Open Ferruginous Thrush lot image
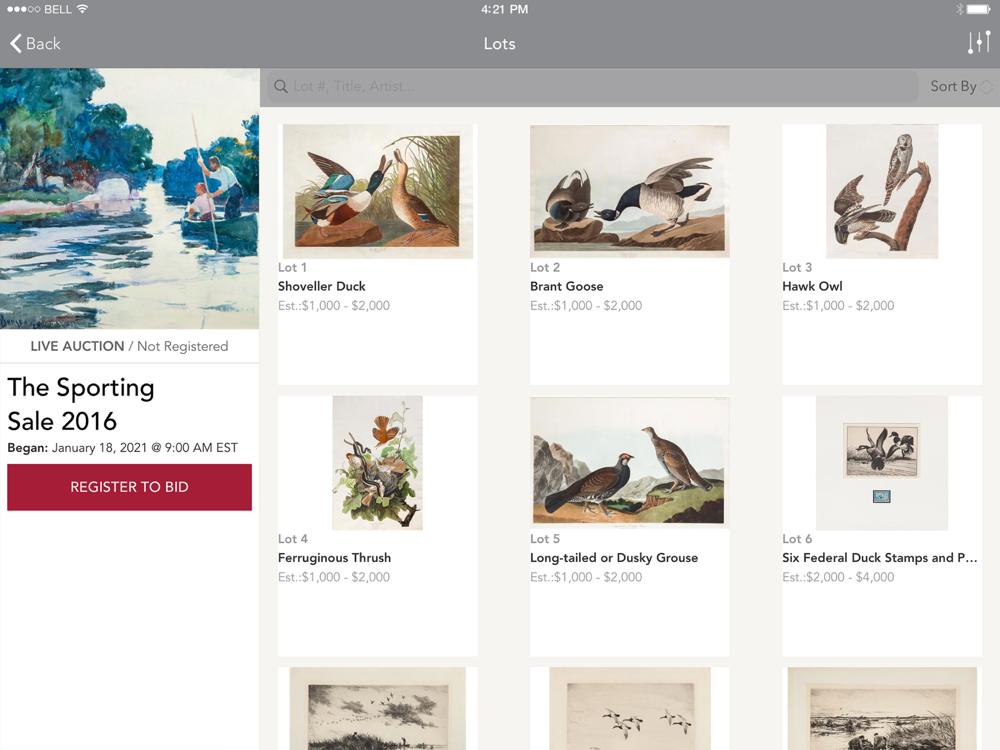Viewport: 1000px width, 750px height. (378, 462)
